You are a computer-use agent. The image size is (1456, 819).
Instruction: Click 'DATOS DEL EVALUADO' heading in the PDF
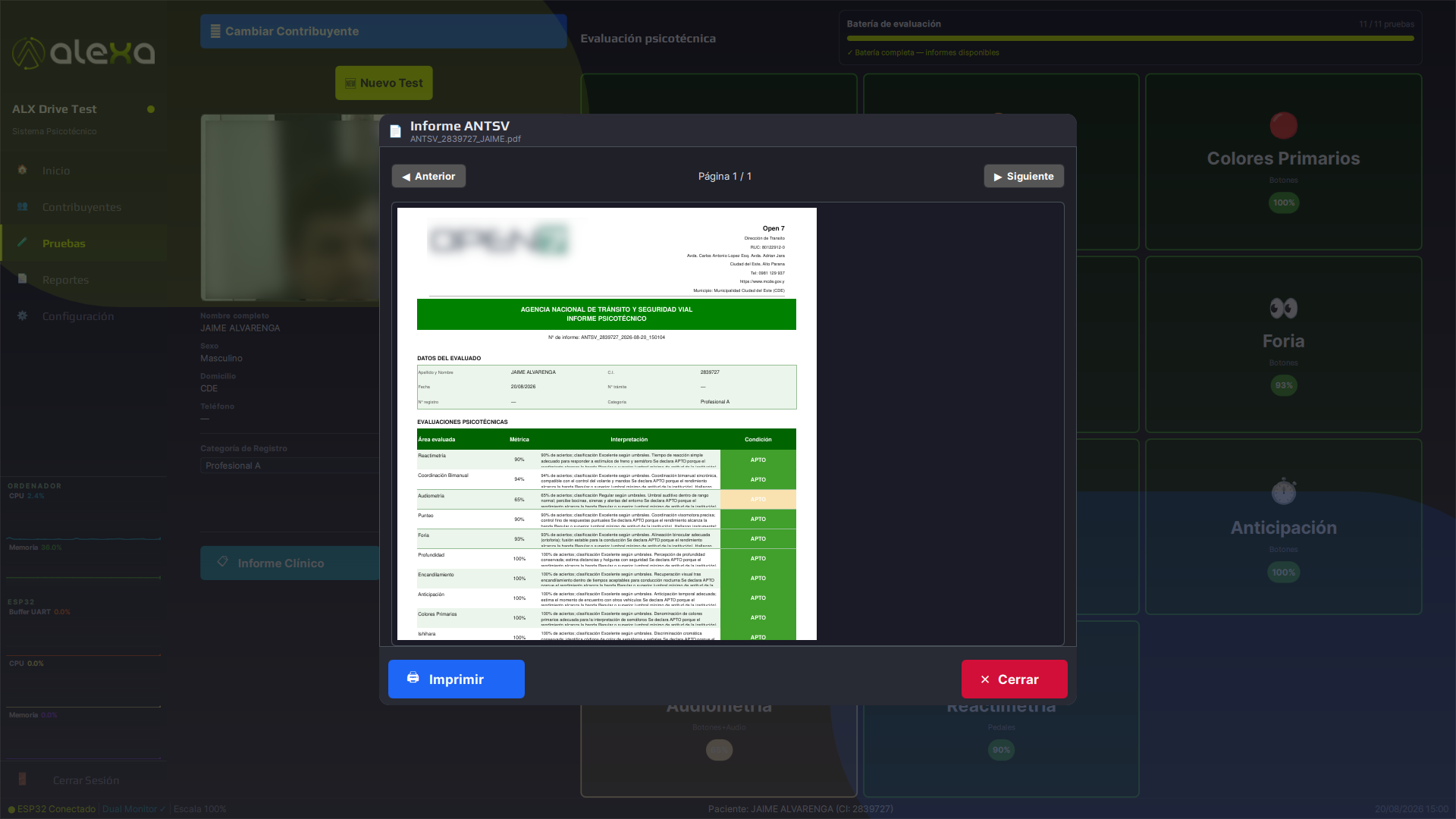point(449,358)
